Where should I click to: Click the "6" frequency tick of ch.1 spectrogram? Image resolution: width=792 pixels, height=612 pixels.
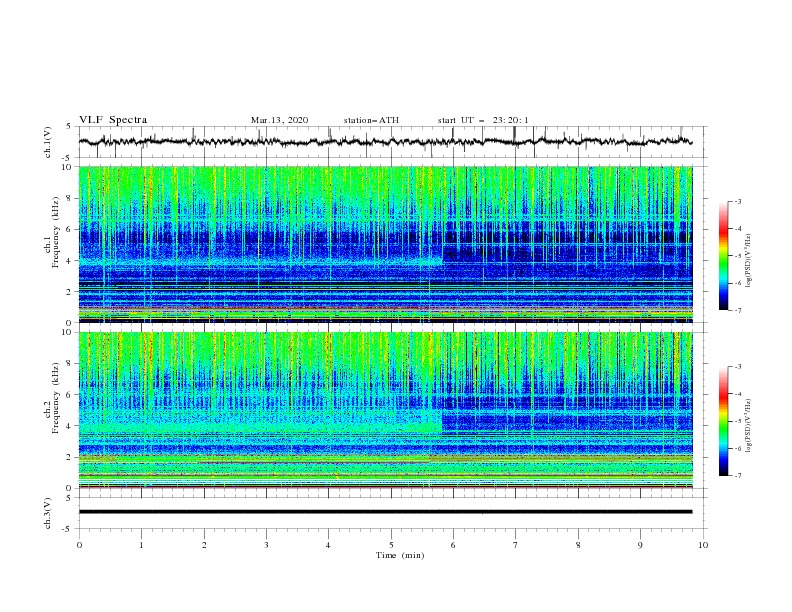click(71, 229)
